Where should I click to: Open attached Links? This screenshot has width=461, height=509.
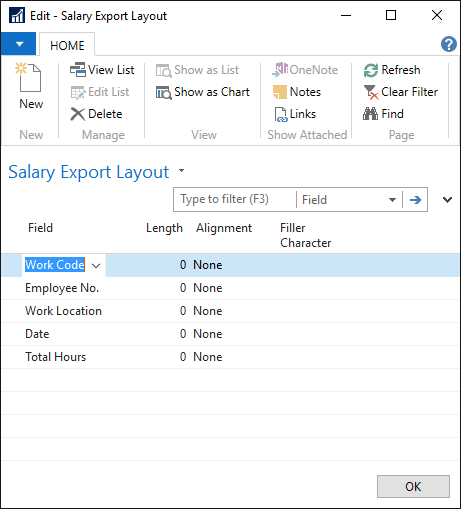pos(295,114)
